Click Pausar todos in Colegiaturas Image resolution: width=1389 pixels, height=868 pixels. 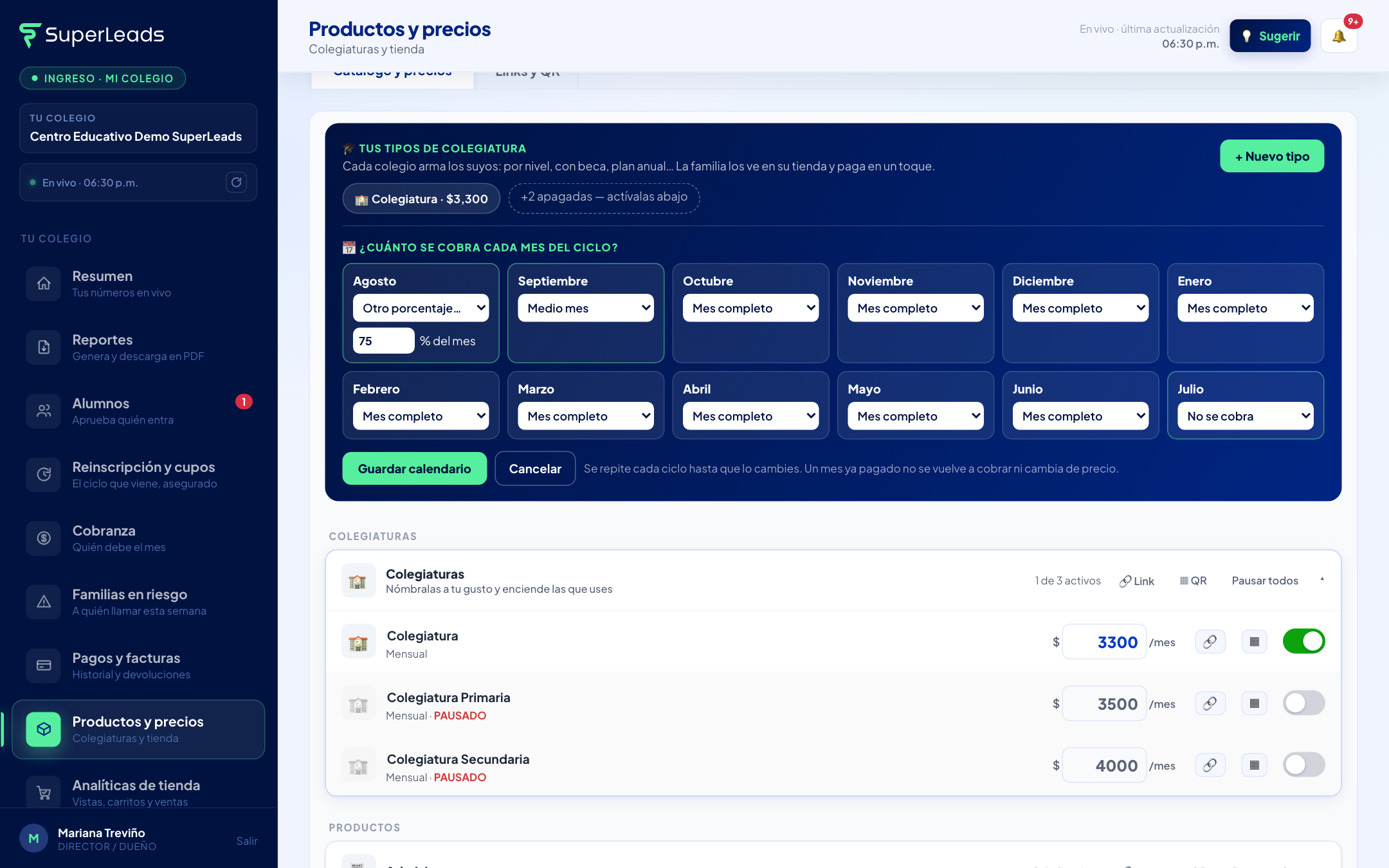click(x=1265, y=581)
